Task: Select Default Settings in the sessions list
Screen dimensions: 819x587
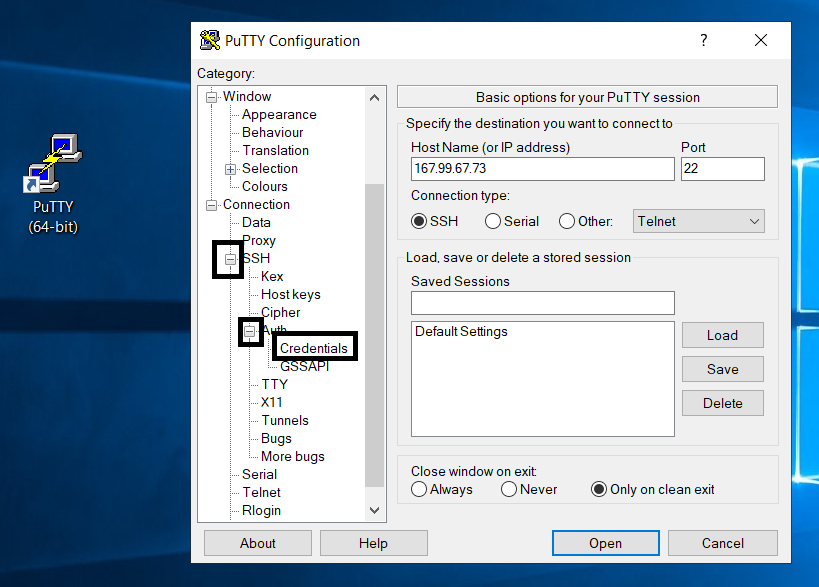Action: point(461,332)
